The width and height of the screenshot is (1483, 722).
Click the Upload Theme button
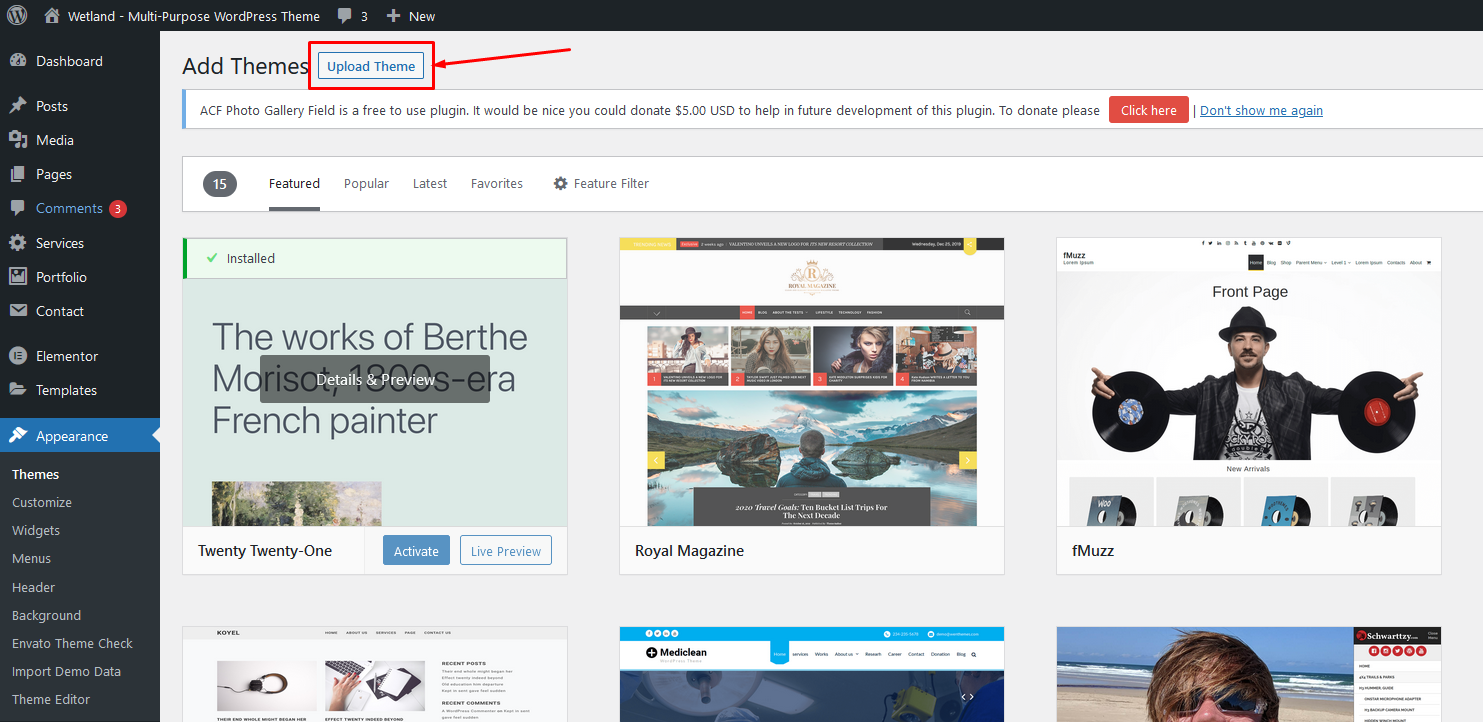pos(371,66)
